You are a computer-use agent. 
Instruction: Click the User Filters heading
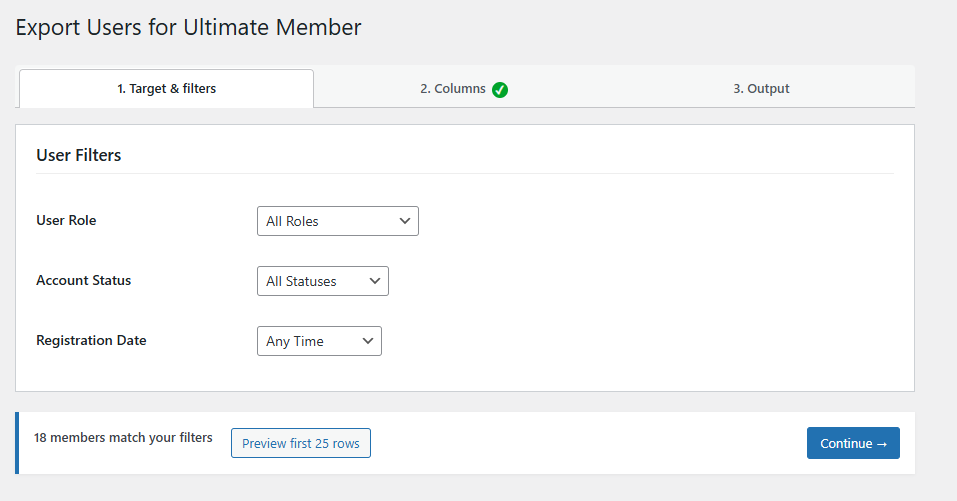(79, 155)
